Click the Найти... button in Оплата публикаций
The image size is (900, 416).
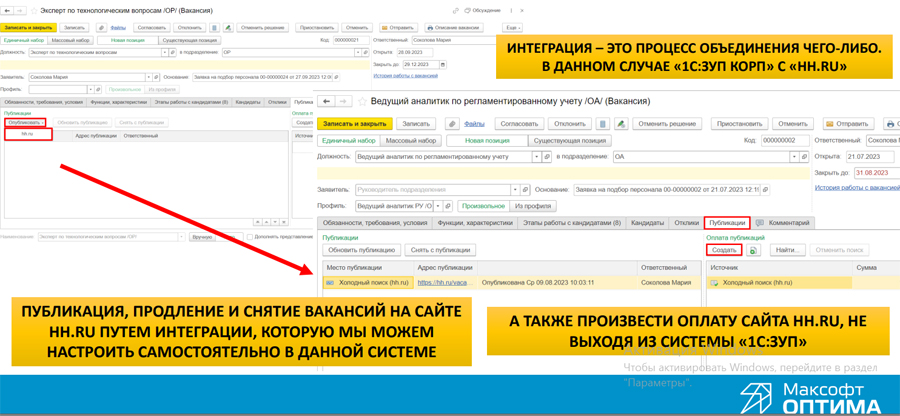pyautogui.click(x=788, y=250)
